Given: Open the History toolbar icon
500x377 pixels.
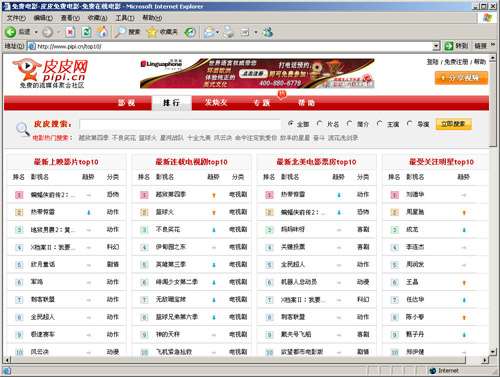Looking at the screenshot, I should click(x=190, y=32).
